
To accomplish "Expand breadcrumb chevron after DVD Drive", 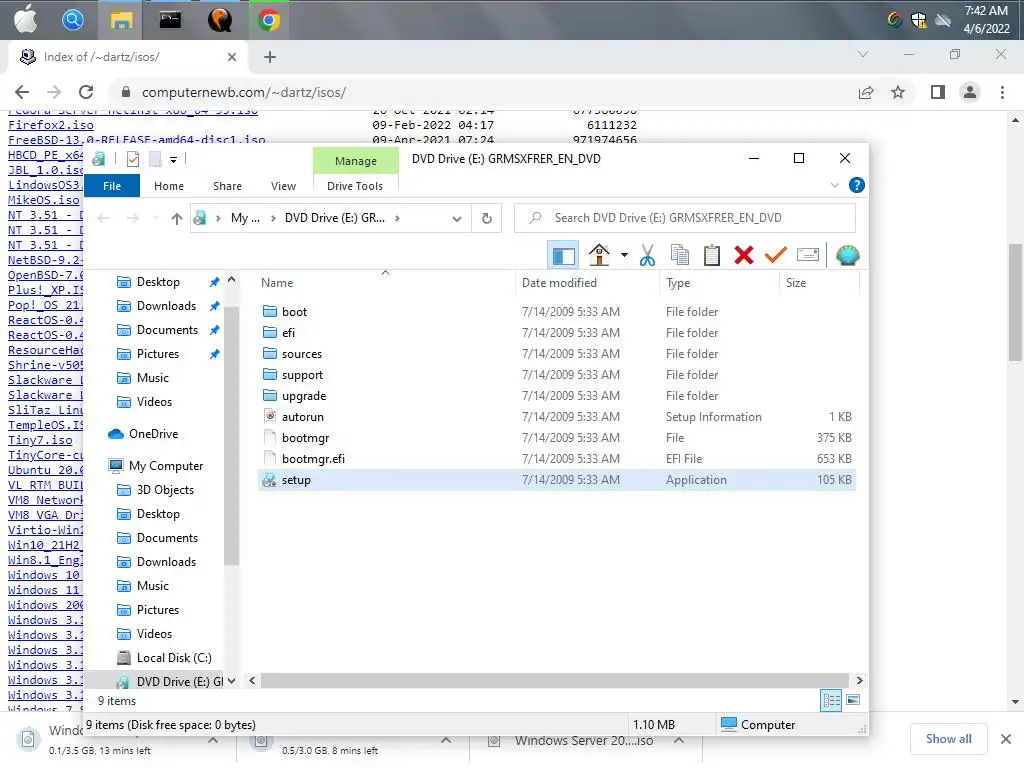I will pos(397,218).
